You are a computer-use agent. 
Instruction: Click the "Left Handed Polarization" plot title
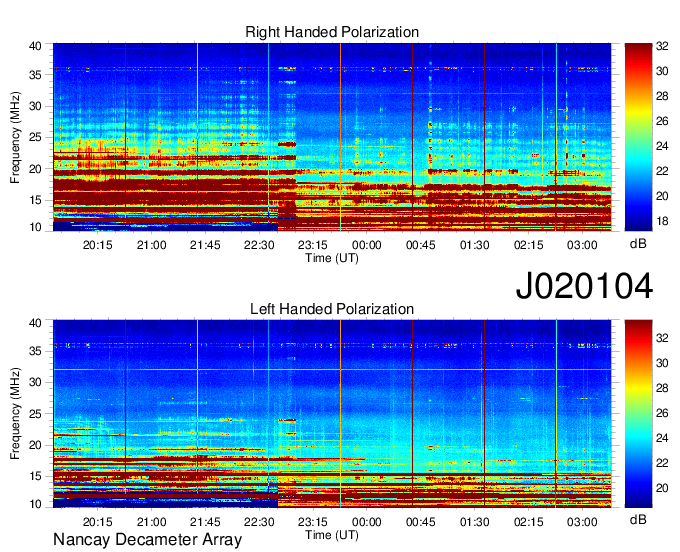(332, 309)
